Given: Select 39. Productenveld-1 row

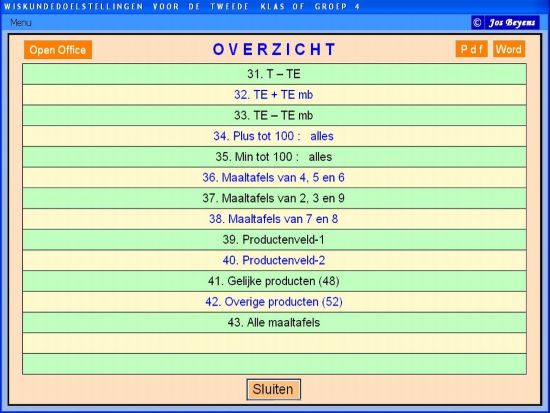Looking at the screenshot, I should point(274,240).
